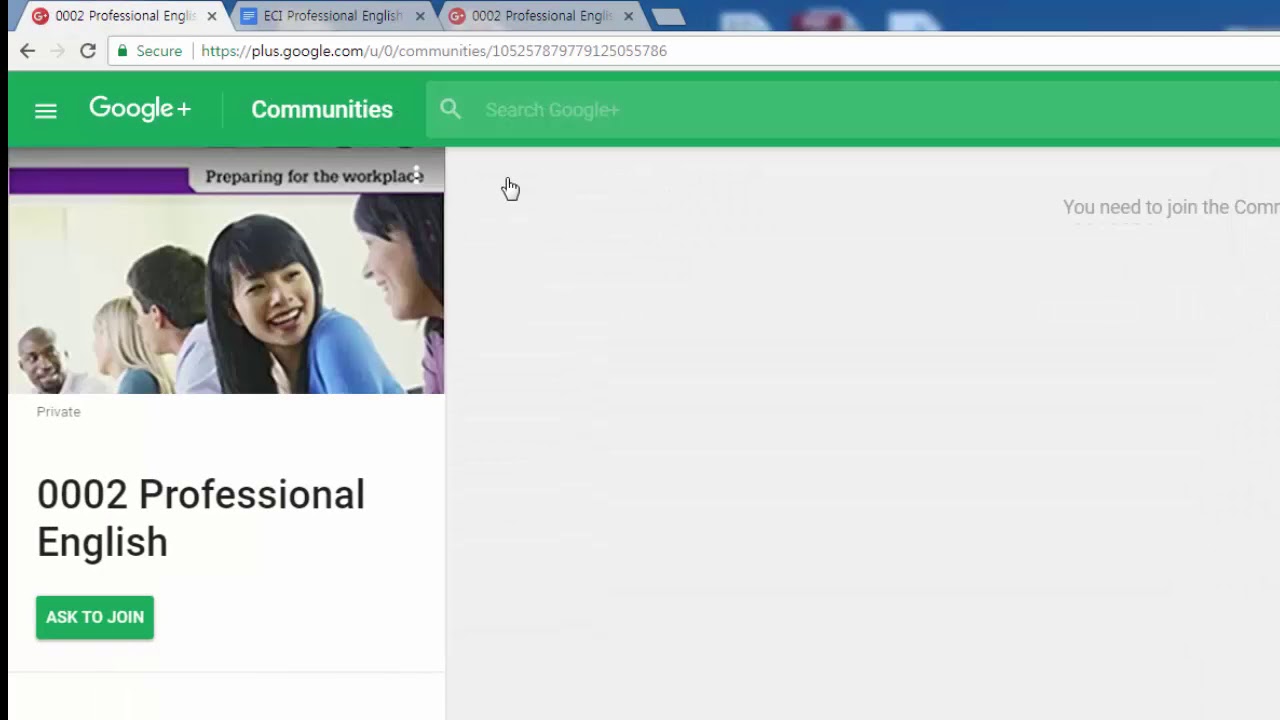Click the Private label
This screenshot has height=720, width=1280.
(x=59, y=412)
